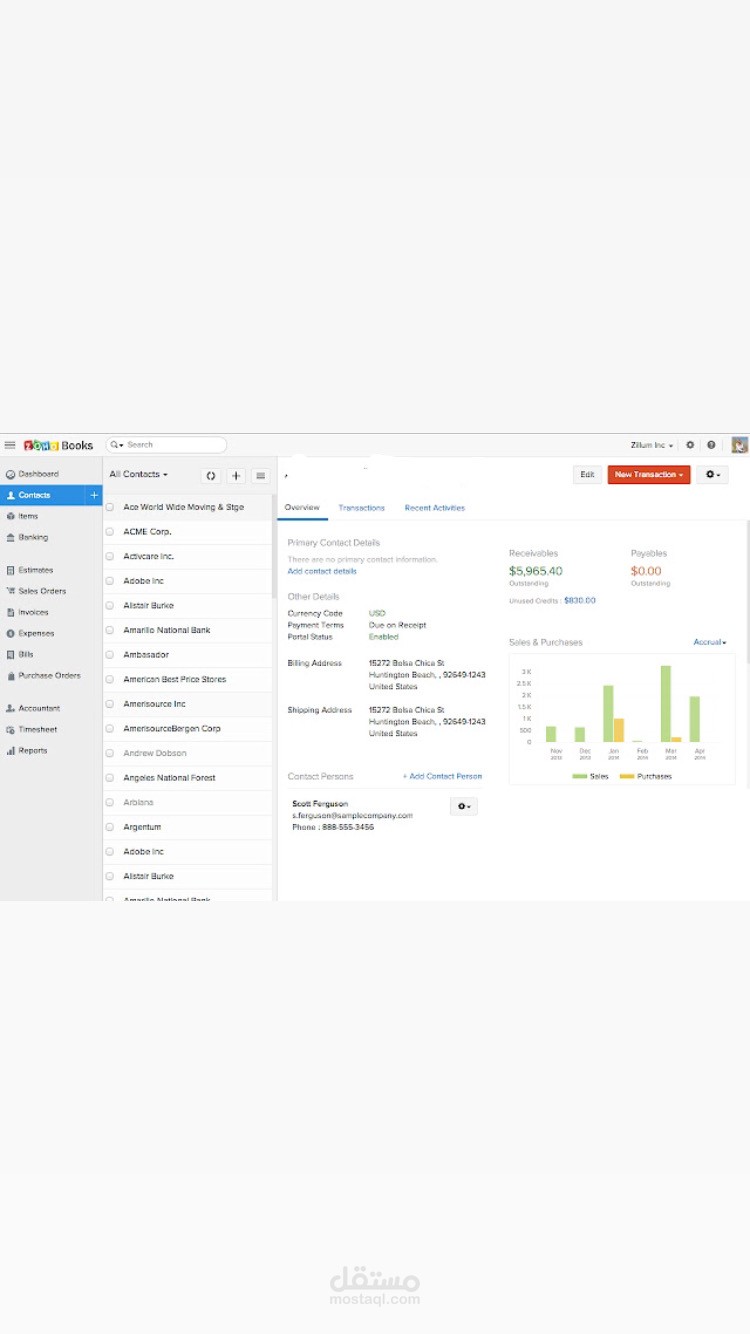
Task: Open Scott Ferguson's gear dropdown
Action: (464, 806)
